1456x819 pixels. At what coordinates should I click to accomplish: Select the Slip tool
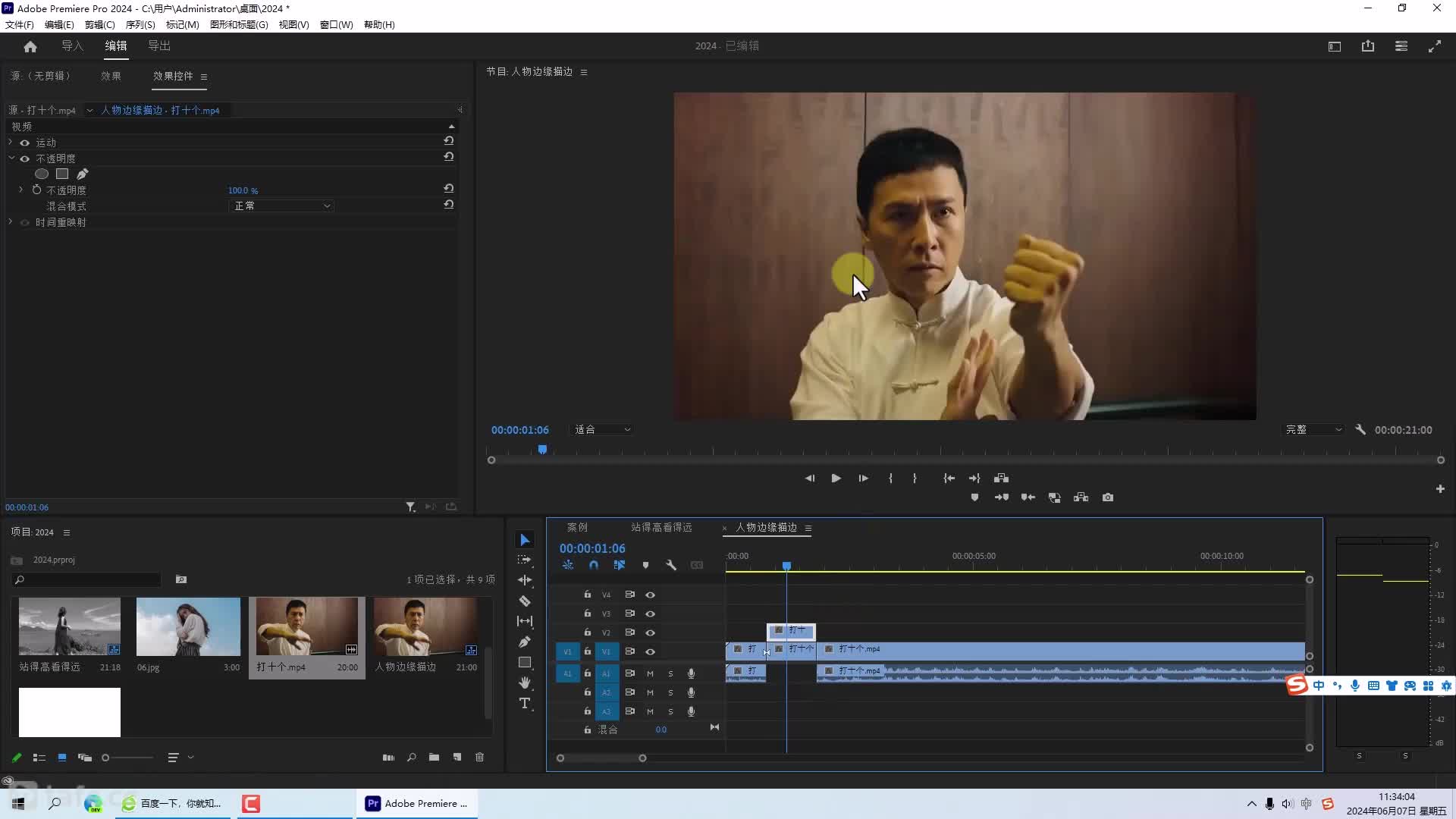click(525, 621)
